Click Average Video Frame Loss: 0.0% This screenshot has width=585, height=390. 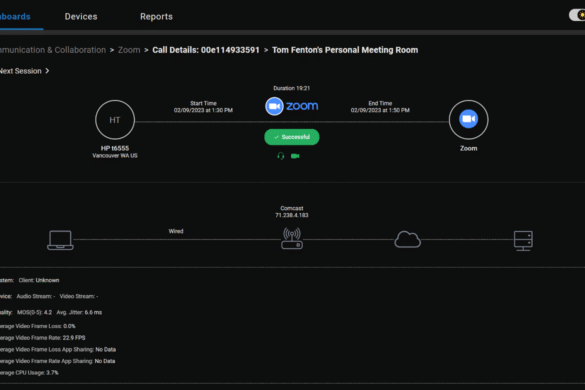point(38,326)
